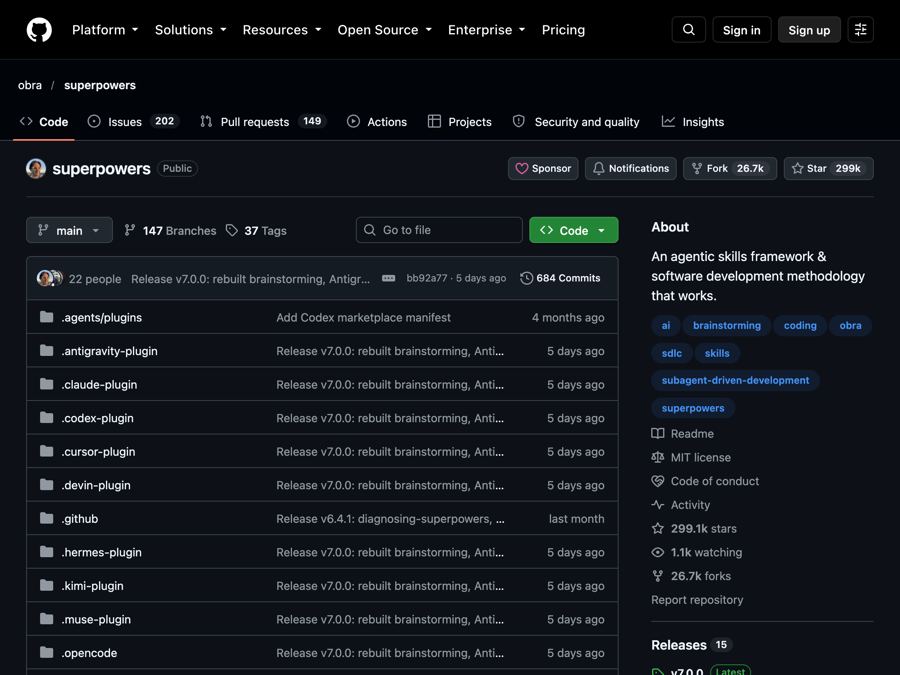Expand the Platform menu
Screen dimensions: 900x675
point(105,30)
